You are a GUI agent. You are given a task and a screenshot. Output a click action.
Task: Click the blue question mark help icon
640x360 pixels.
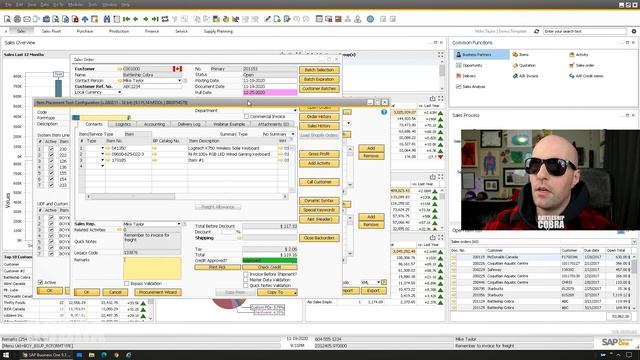[384, 112]
